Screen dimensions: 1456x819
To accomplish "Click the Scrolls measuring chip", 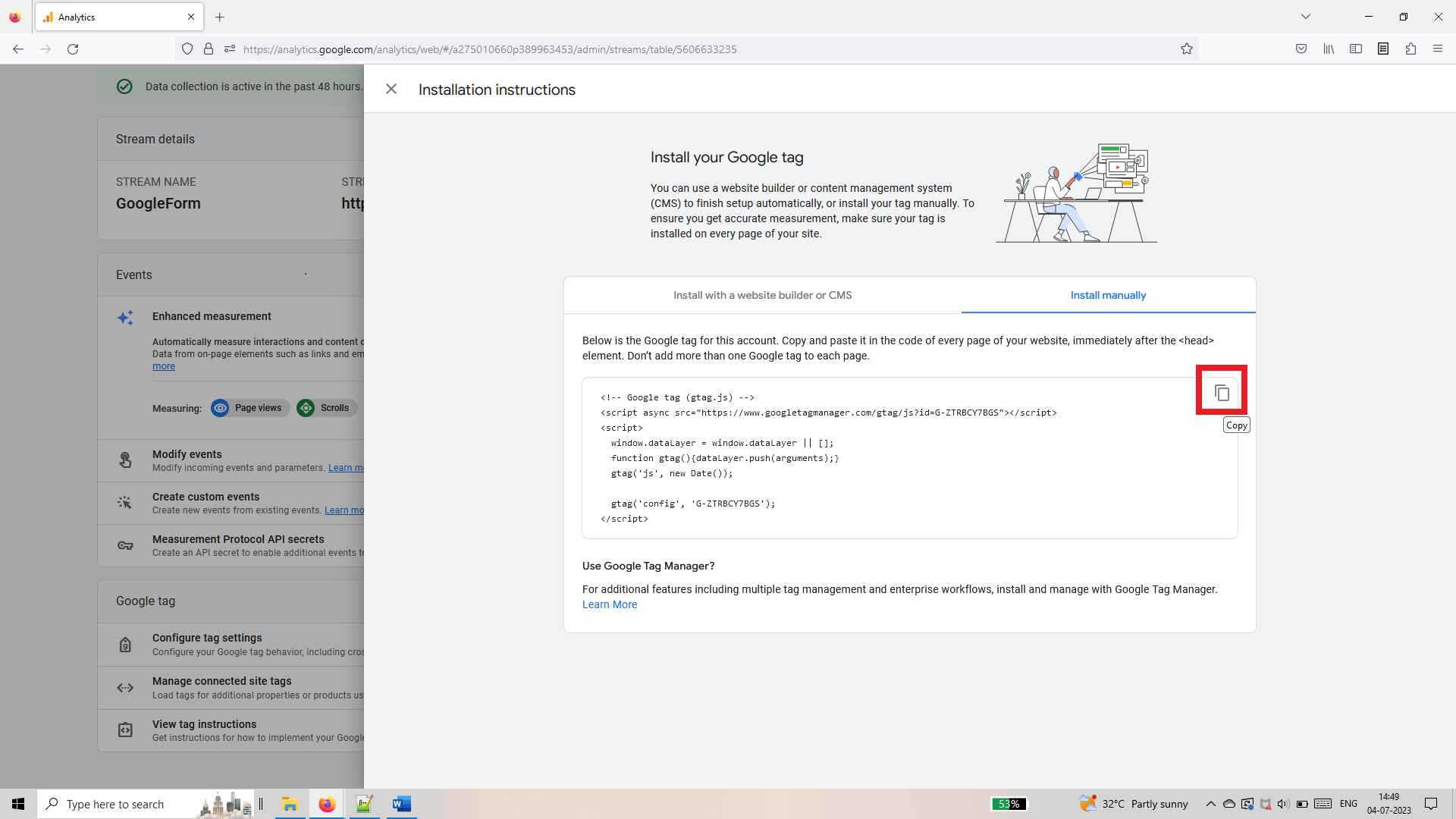I will (327, 408).
